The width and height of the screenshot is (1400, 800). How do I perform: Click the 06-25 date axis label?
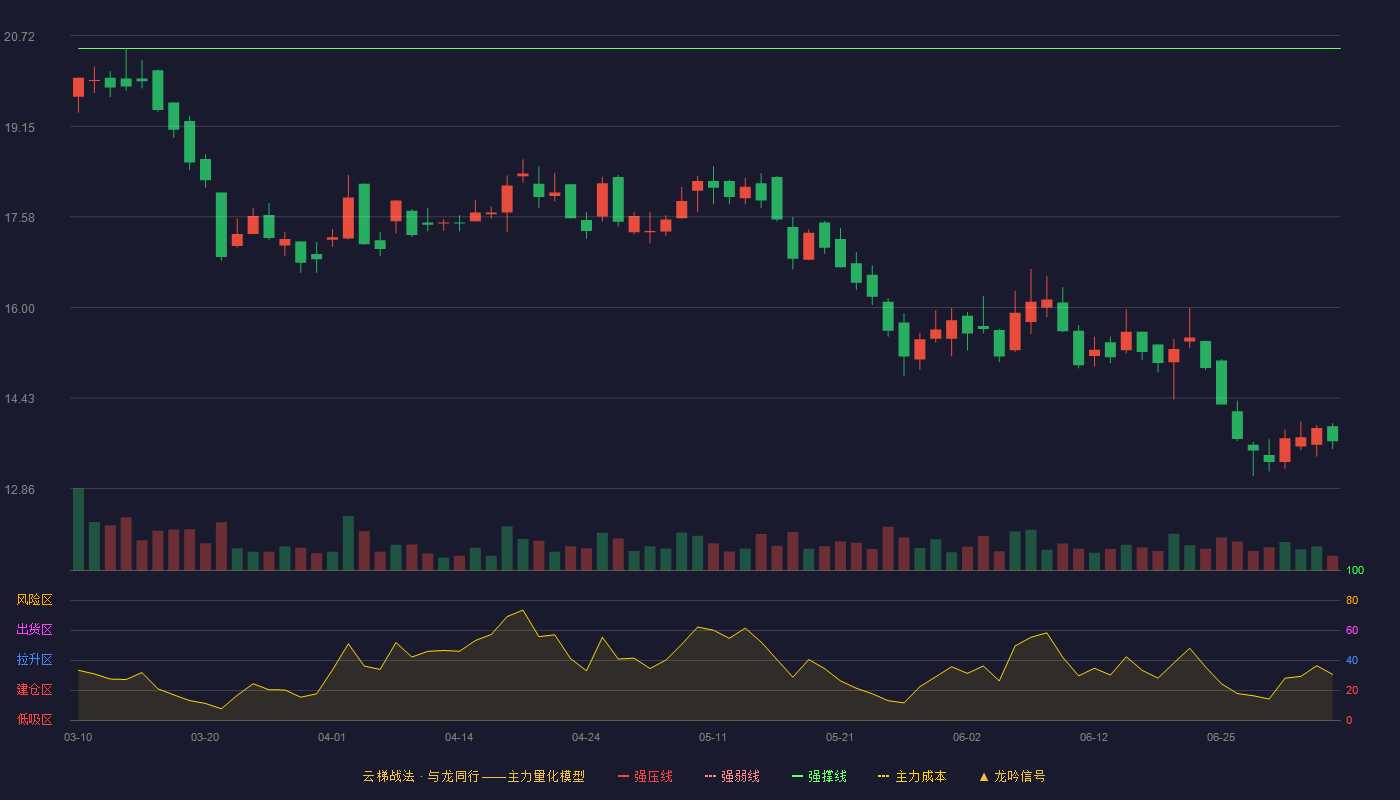pos(1221,737)
